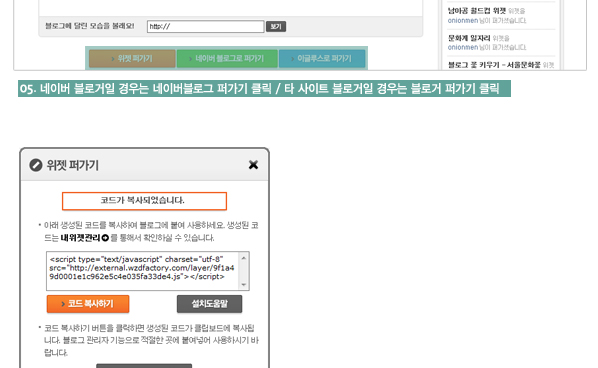598x368 pixels.
Task: Click the code area scroll up arrow
Action: pos(244,258)
